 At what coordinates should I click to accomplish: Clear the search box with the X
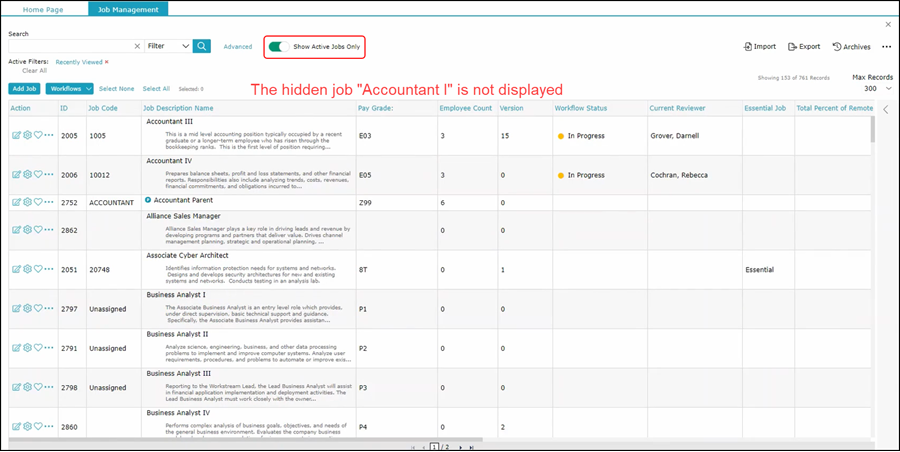click(x=137, y=46)
